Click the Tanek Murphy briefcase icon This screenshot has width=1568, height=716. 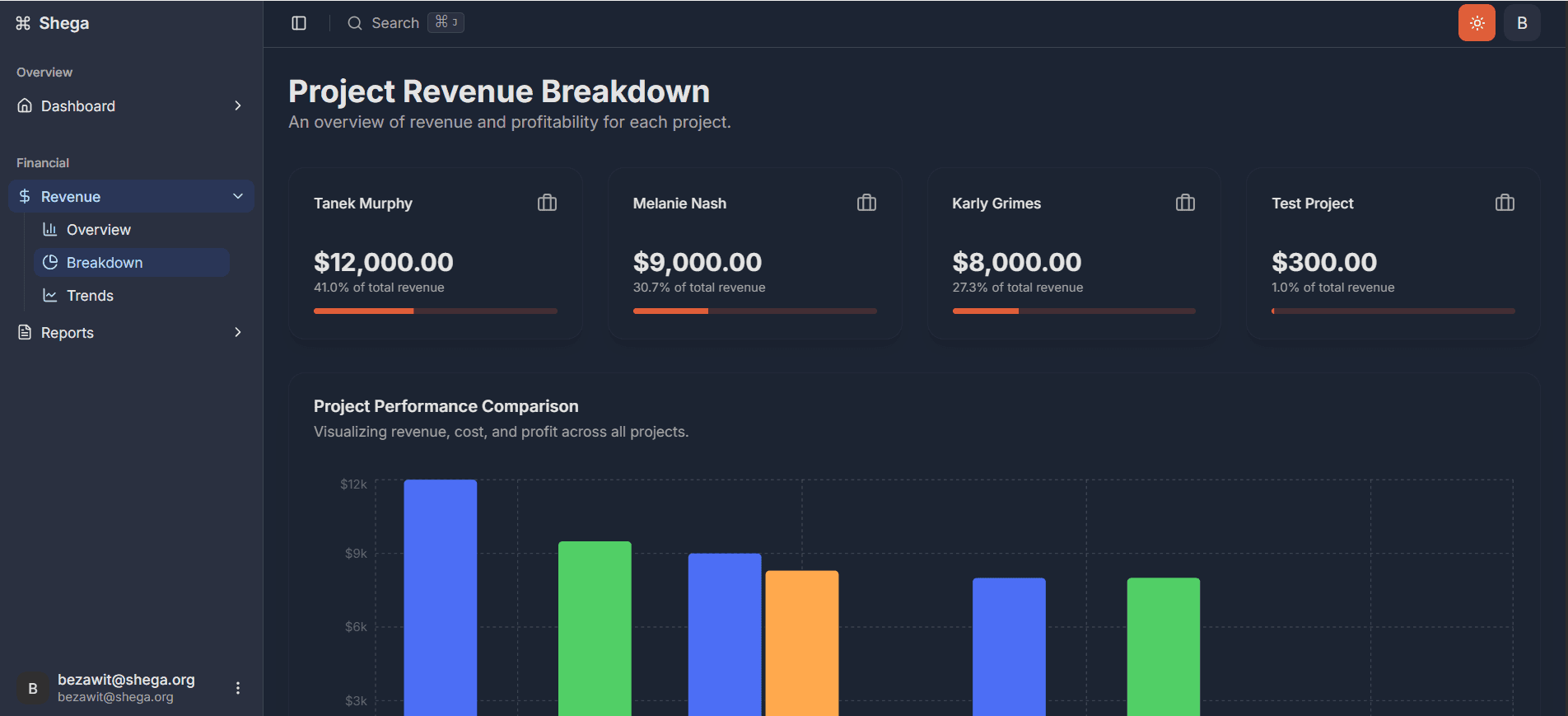(548, 203)
